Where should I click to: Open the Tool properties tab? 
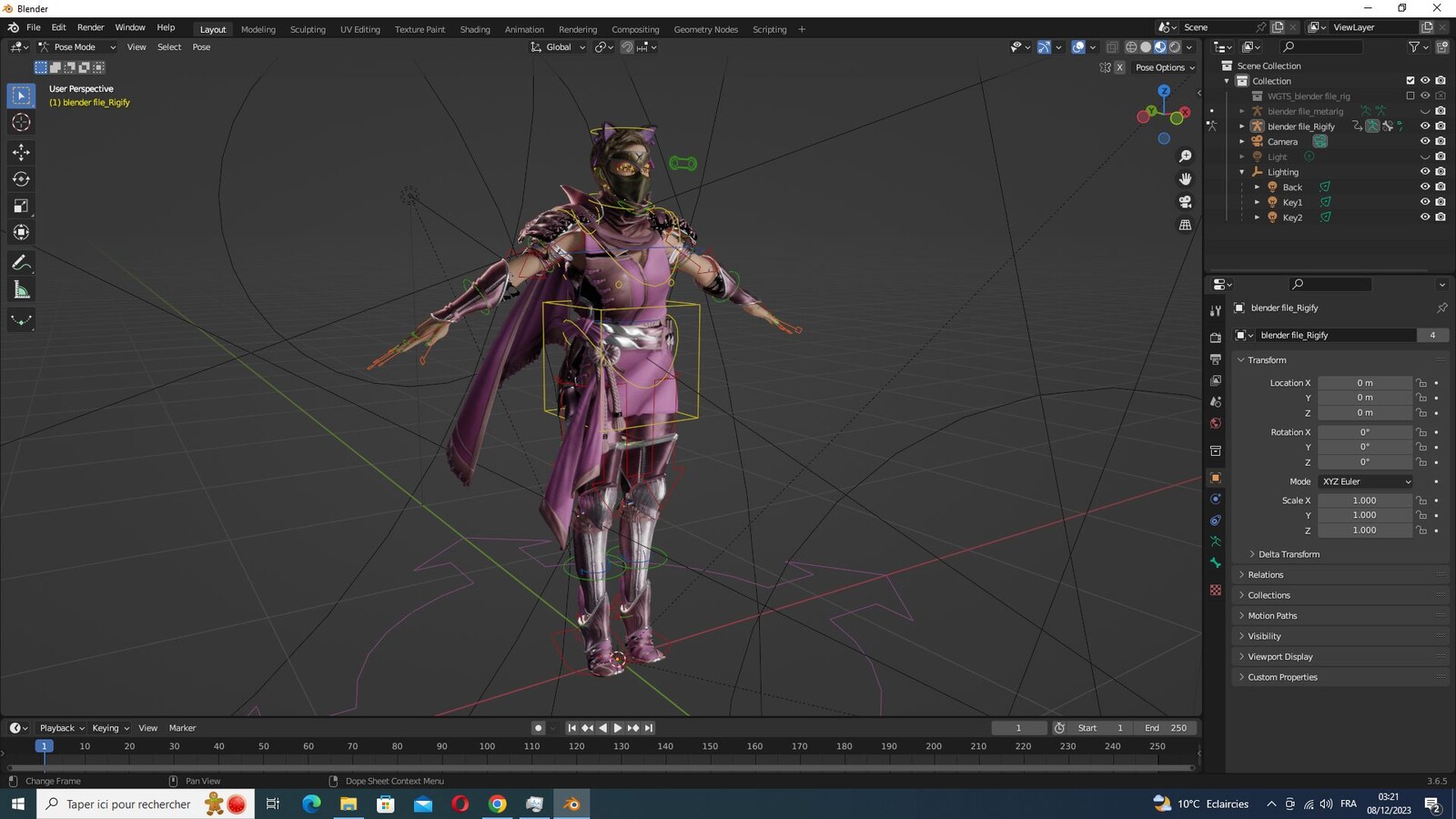coord(1215,311)
